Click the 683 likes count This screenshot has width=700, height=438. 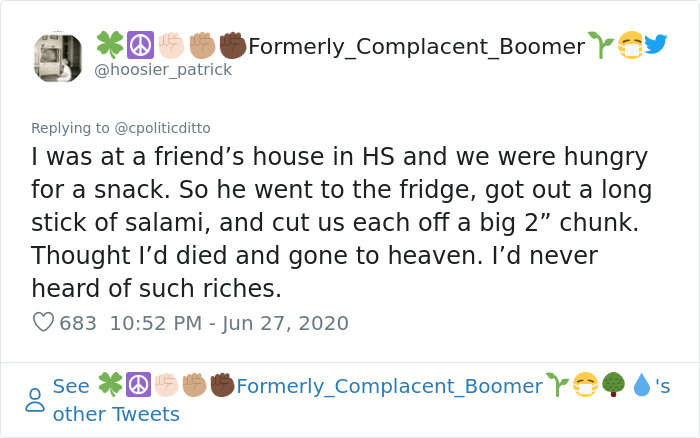coord(78,323)
